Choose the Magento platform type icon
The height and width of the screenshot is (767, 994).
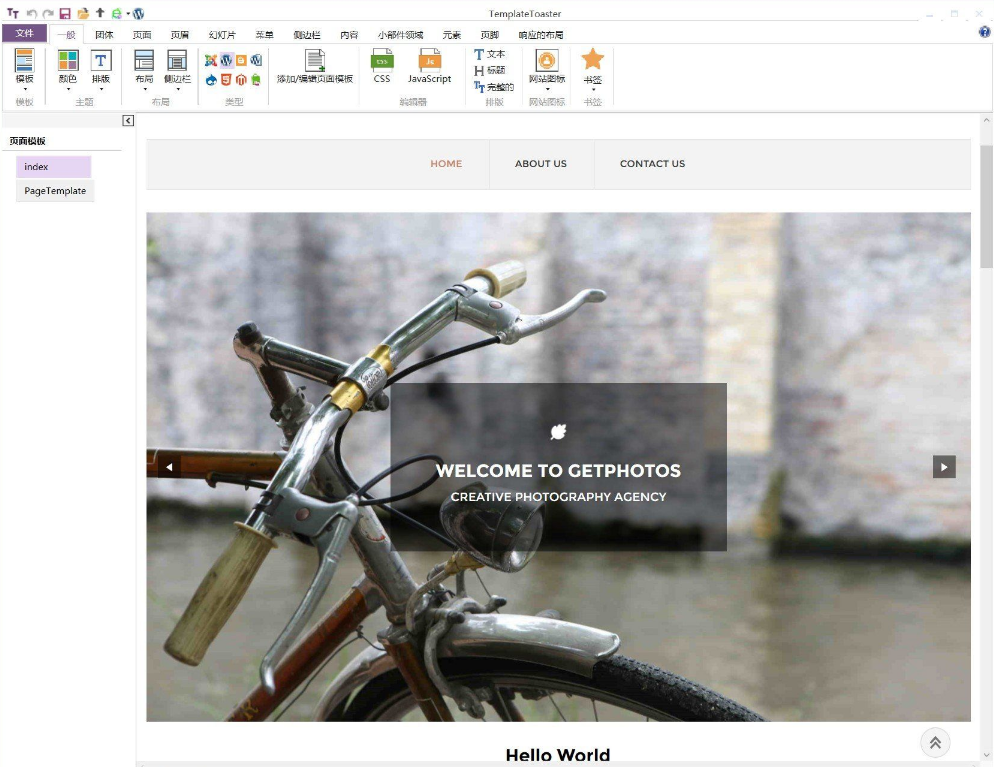click(x=241, y=80)
